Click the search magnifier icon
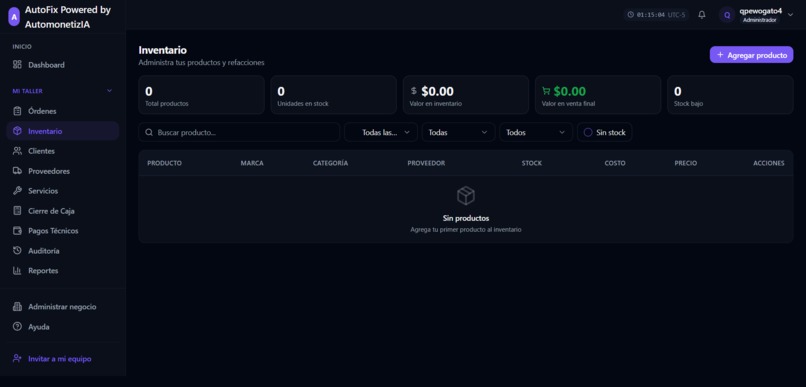The image size is (806, 387). (149, 132)
